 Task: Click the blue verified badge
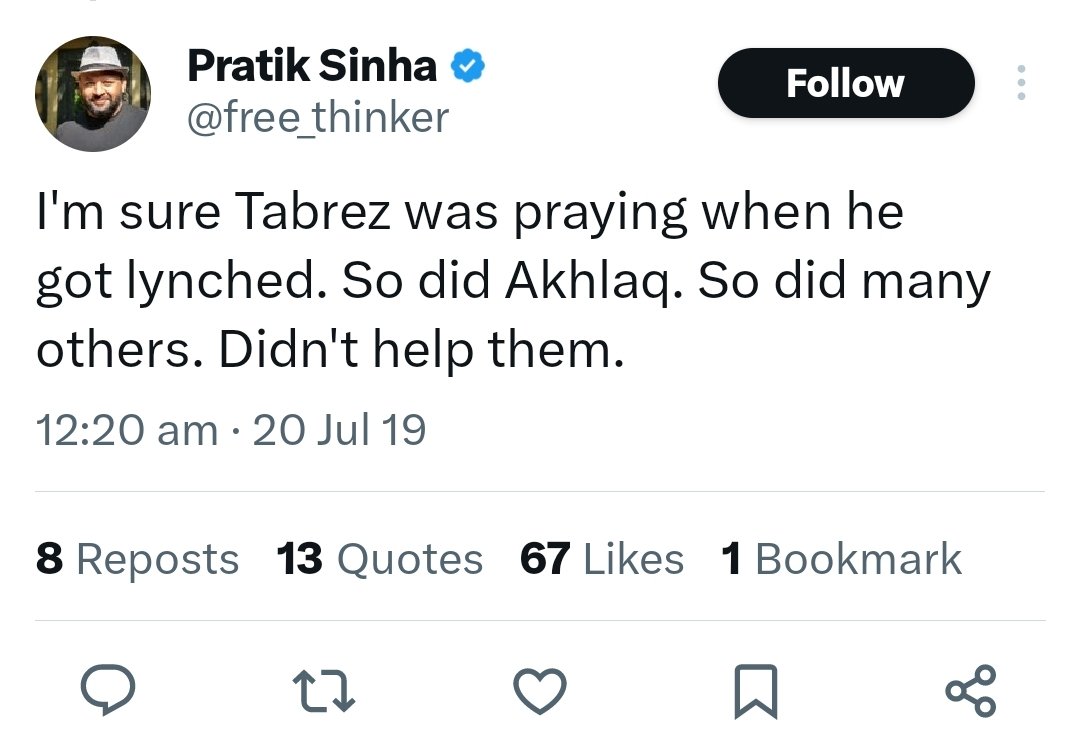tap(467, 66)
